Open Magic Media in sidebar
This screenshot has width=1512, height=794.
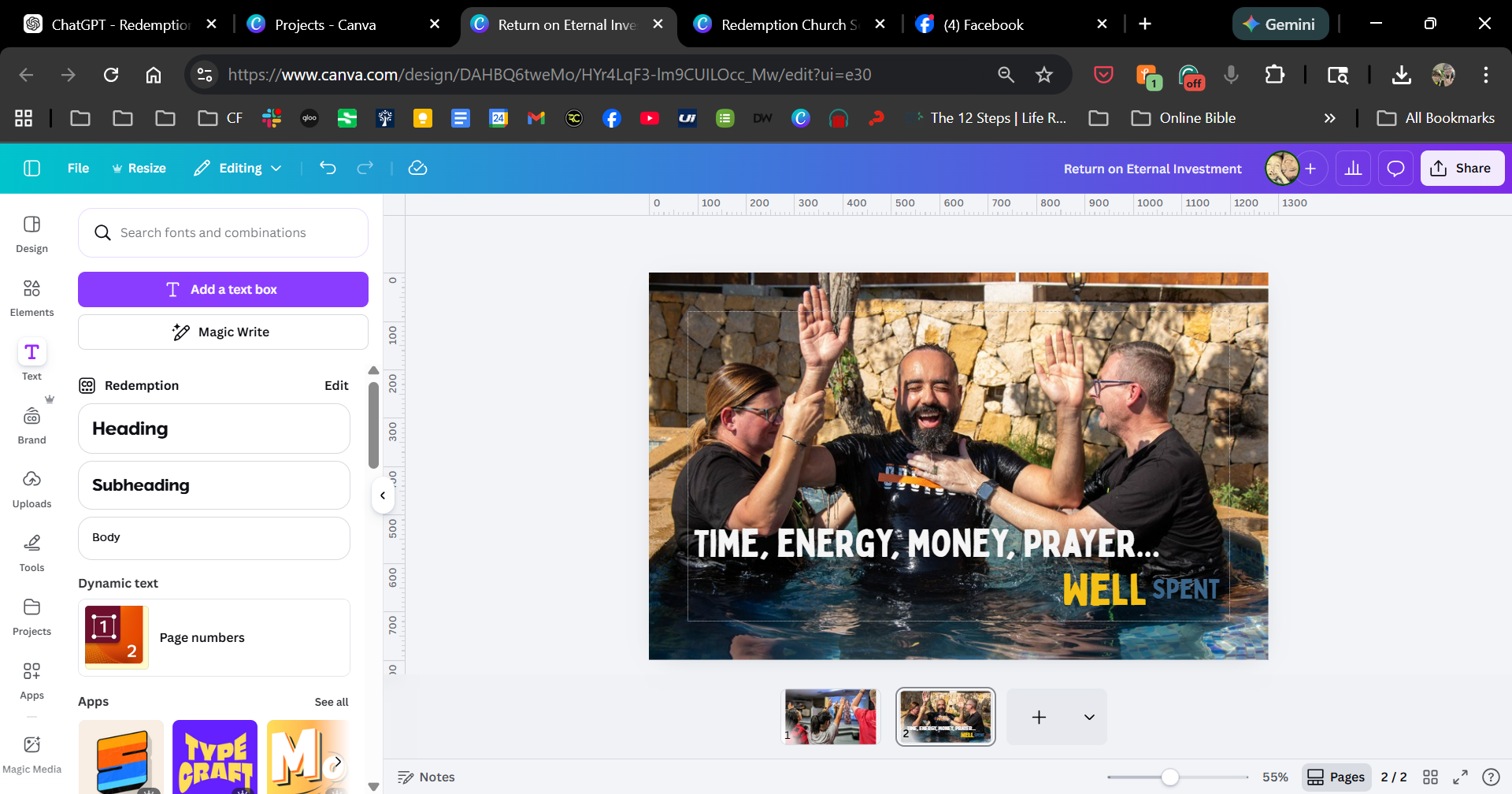pos(31,754)
